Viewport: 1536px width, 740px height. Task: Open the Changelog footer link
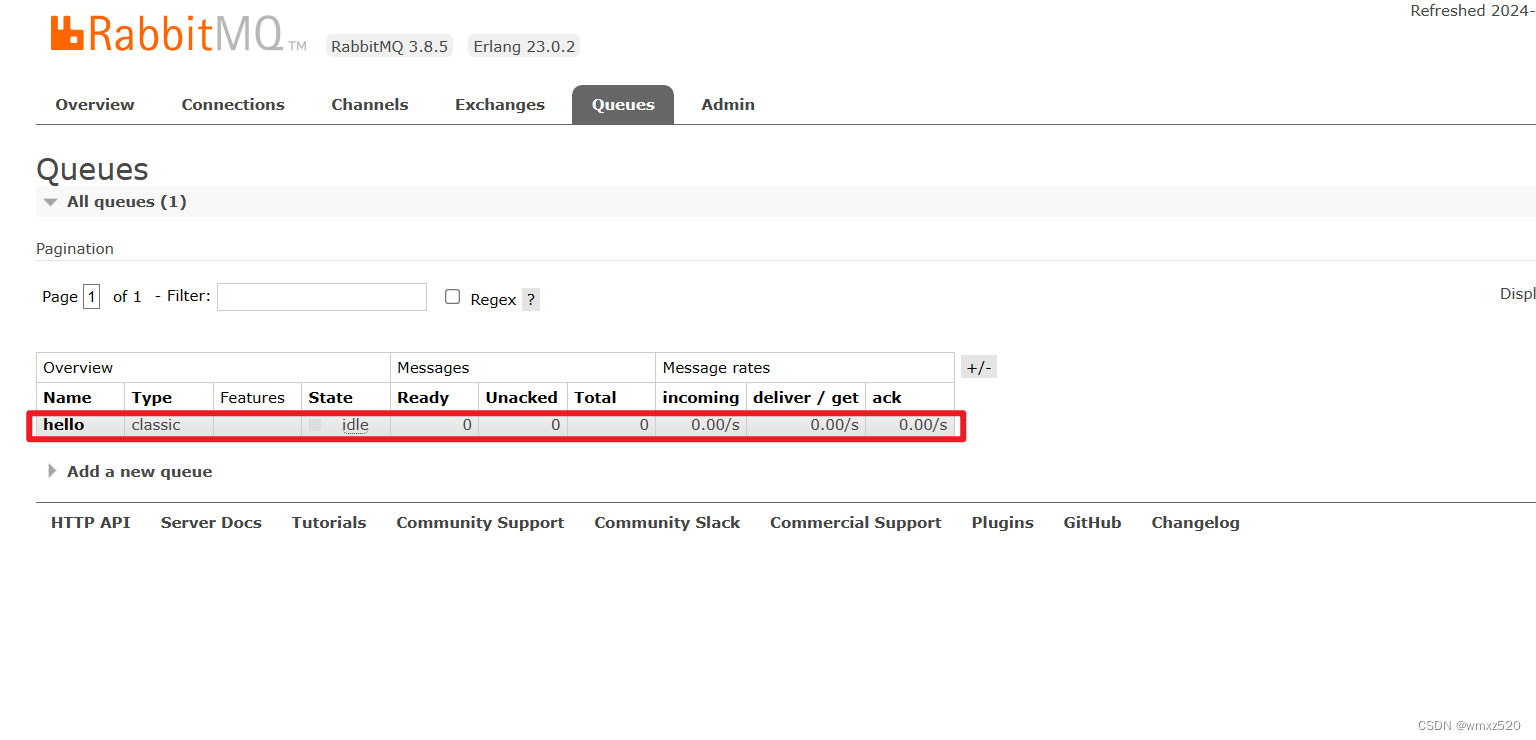click(1195, 523)
